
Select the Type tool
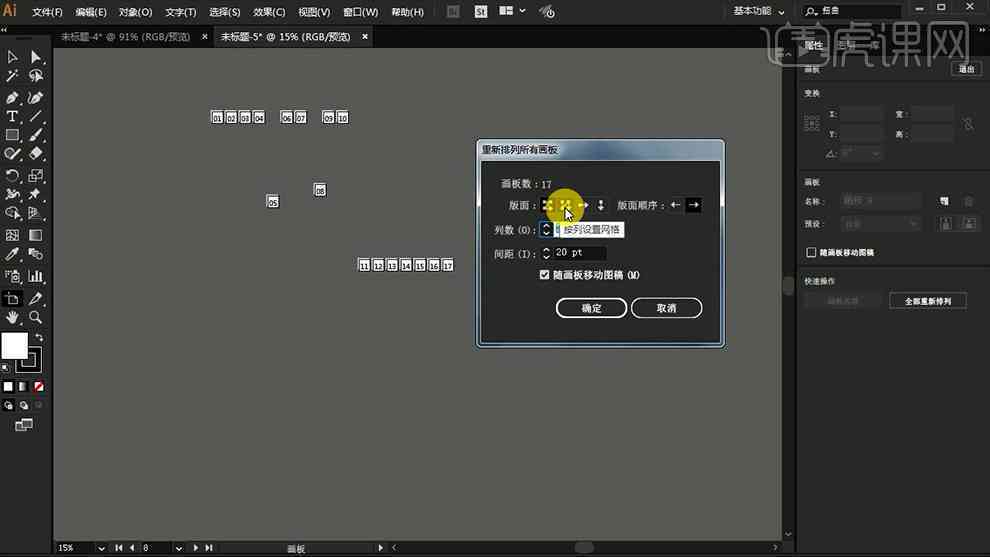12,117
